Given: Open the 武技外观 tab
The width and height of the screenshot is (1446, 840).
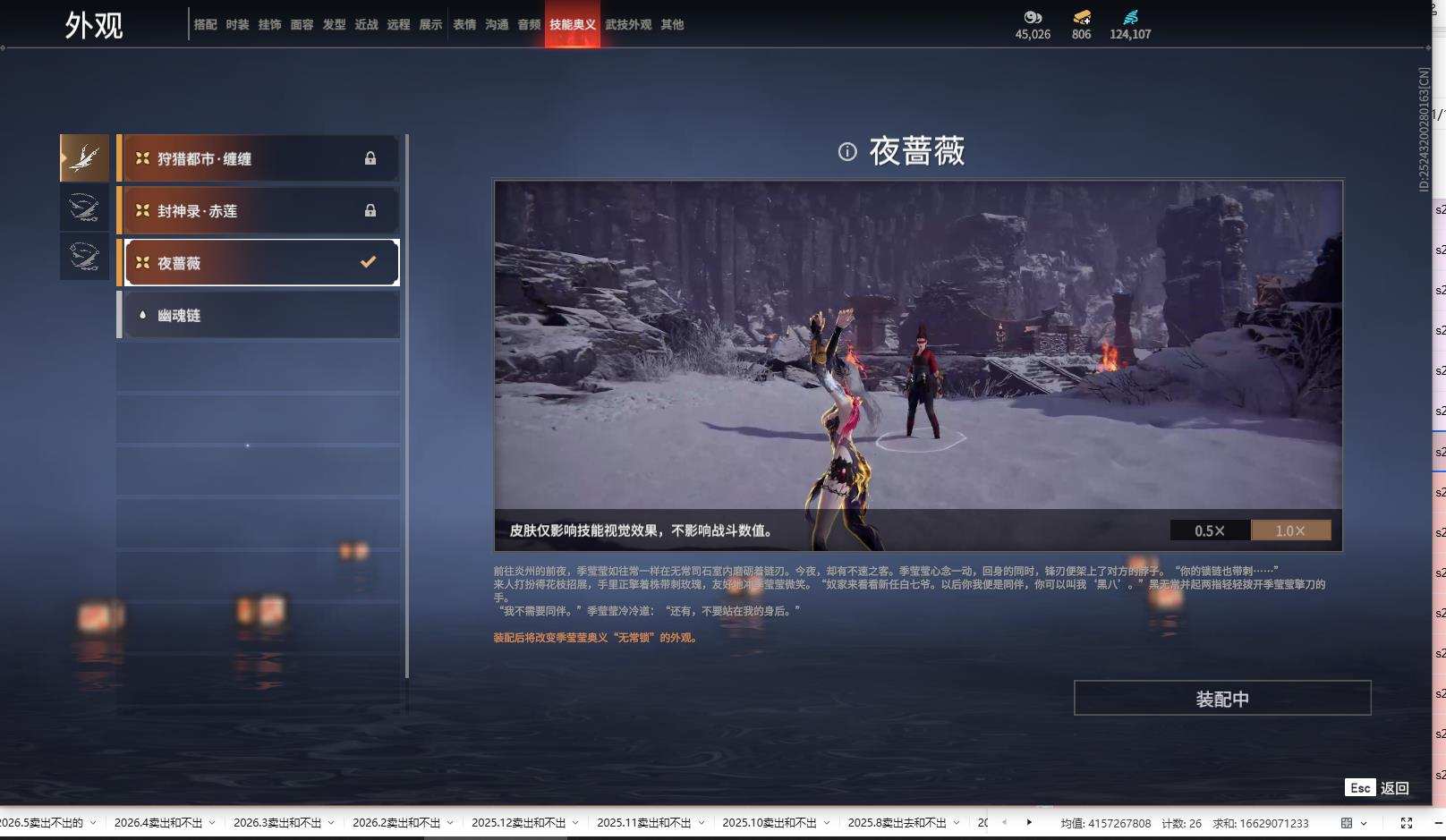Looking at the screenshot, I should click(x=628, y=25).
